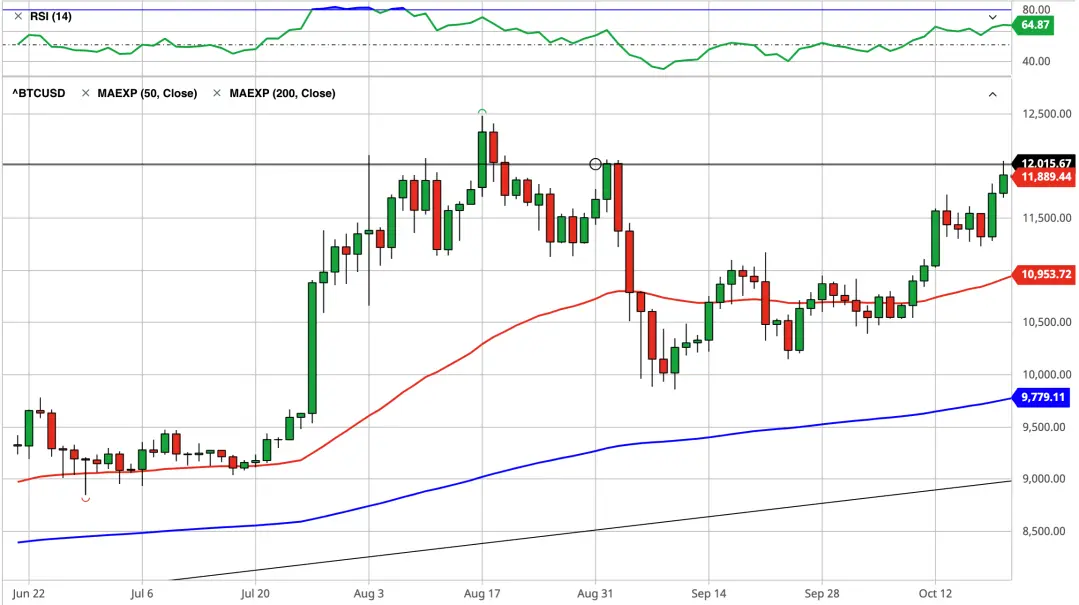Click the 10,000.00 price axis label
The height and width of the screenshot is (605, 1079).
tap(1047, 374)
